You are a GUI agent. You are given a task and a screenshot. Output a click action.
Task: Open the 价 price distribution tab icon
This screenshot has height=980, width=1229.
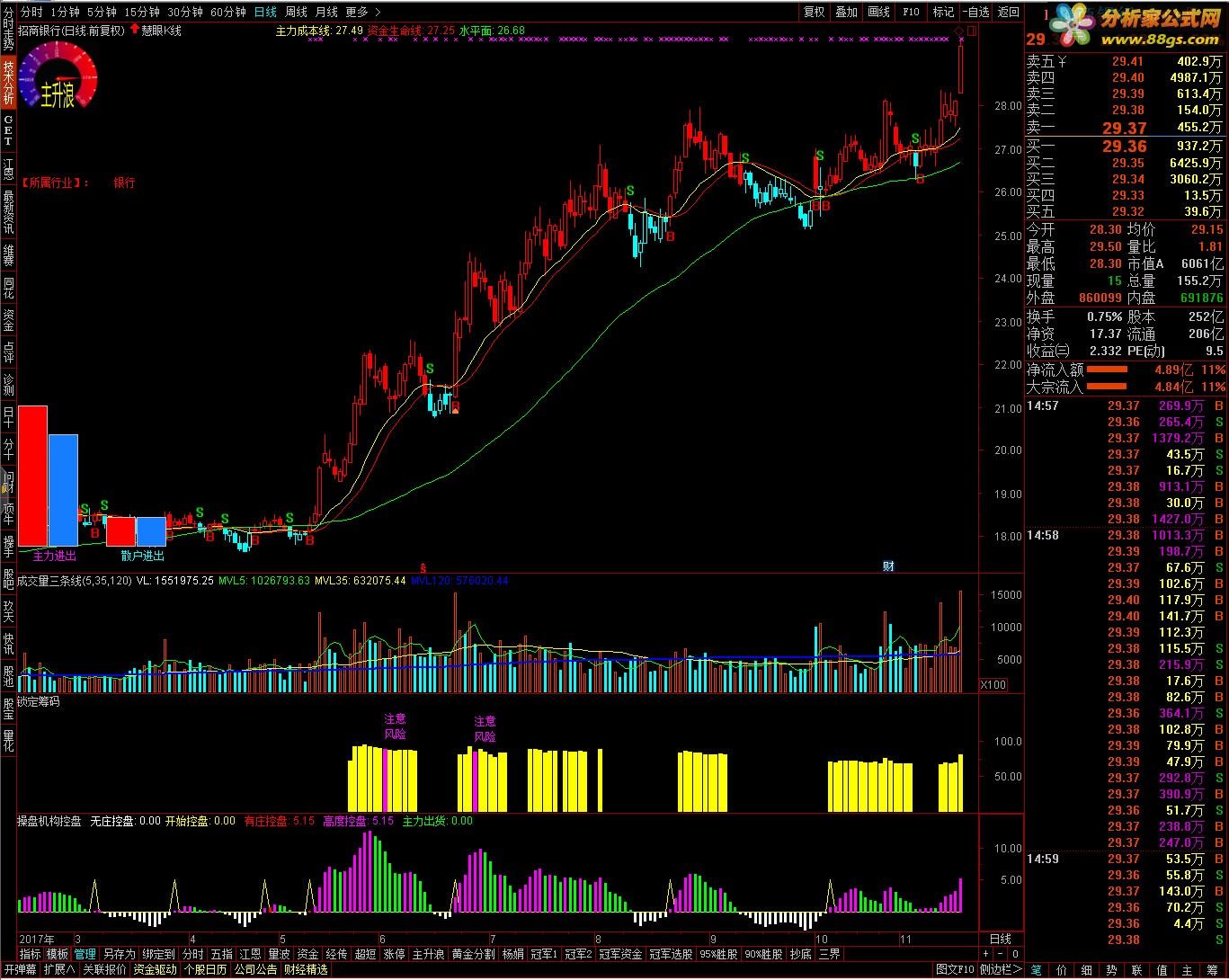click(1062, 970)
